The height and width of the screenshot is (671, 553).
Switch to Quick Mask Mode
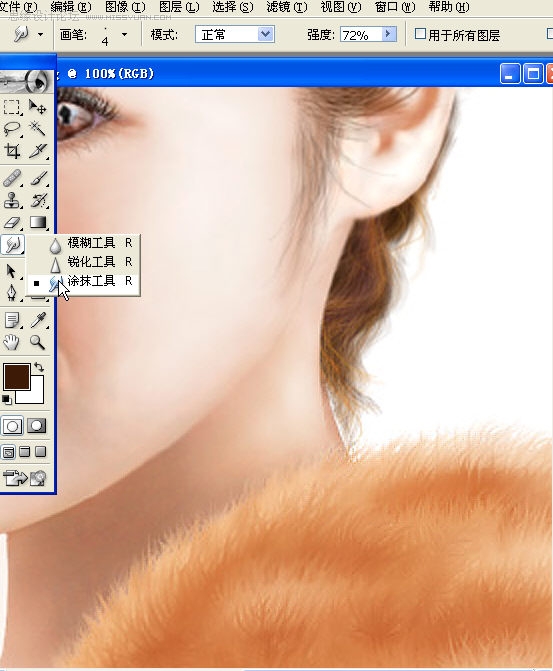click(37, 426)
